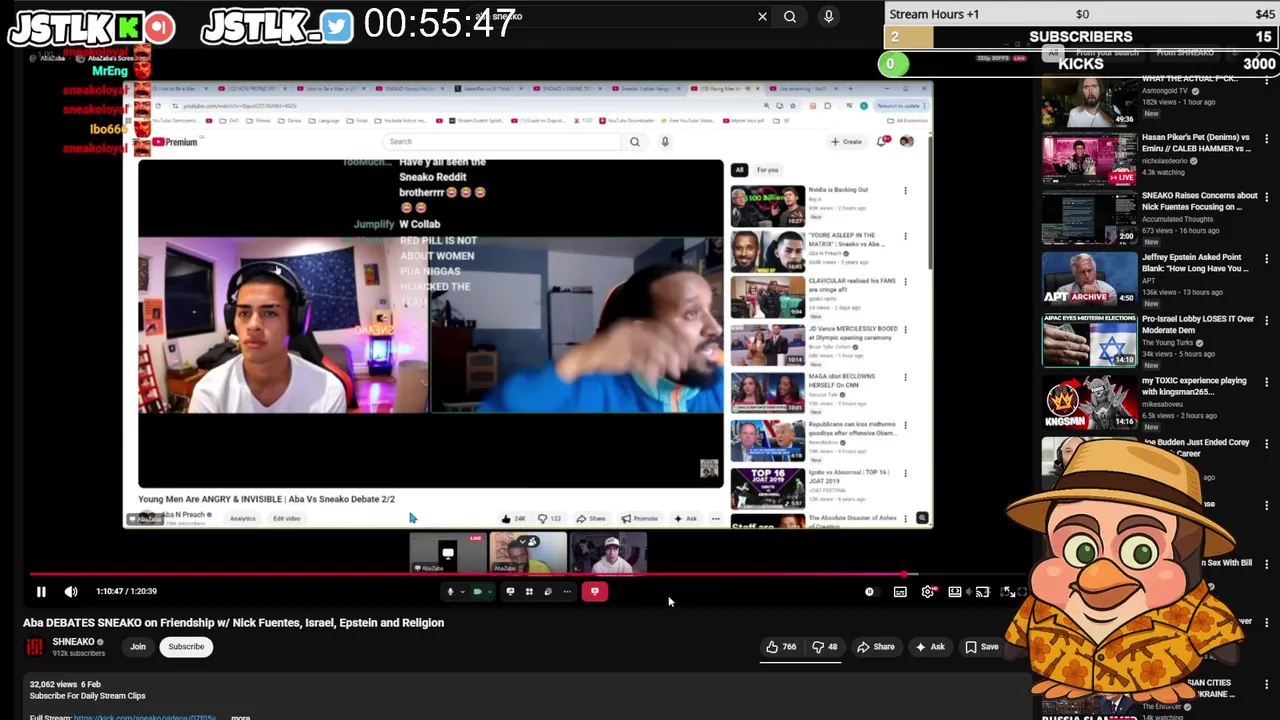
Task: Open SHNEAKO channel avatar
Action: click(x=35, y=647)
